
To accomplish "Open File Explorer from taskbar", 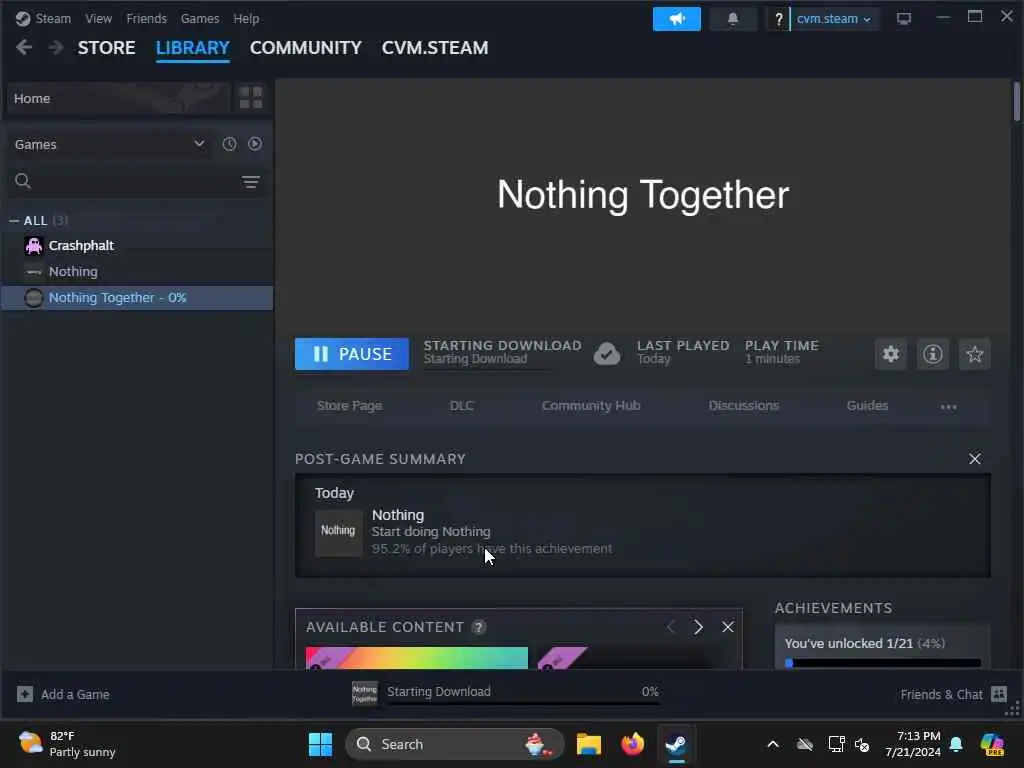I will [588, 744].
